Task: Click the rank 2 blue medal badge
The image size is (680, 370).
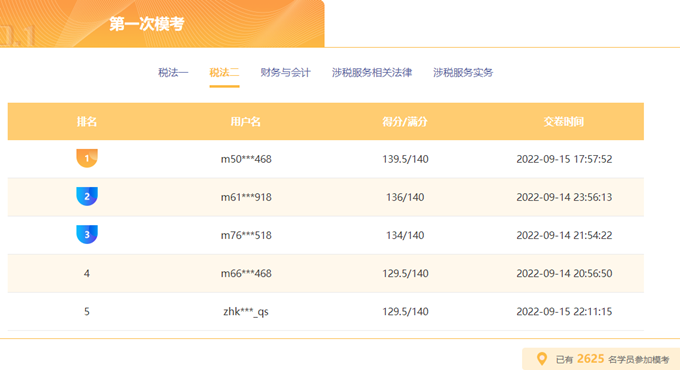Action: click(x=87, y=196)
